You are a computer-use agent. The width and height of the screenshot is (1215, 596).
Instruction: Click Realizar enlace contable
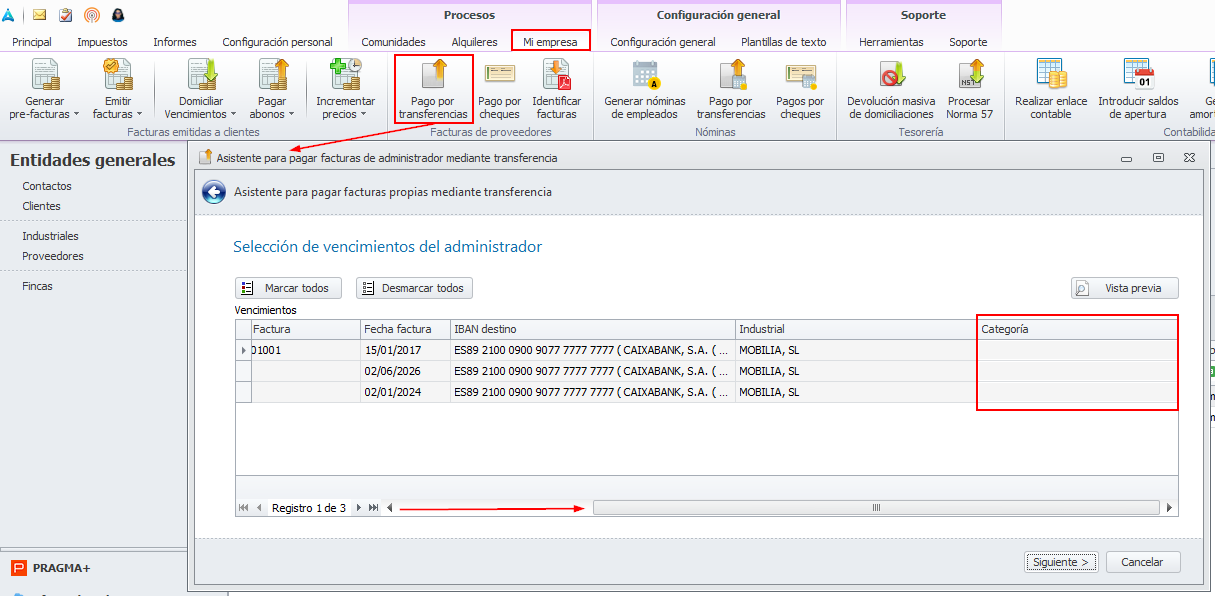[x=1051, y=90]
